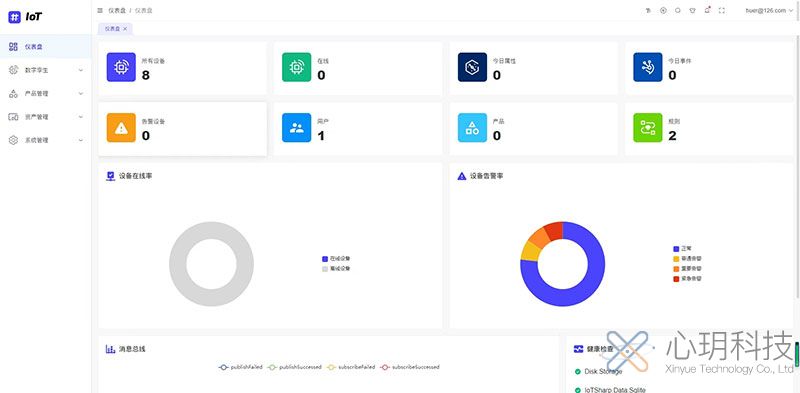Viewport: 800px width, 393px height.
Task: Click the 消息总线 chart title icon
Action: (x=110, y=349)
